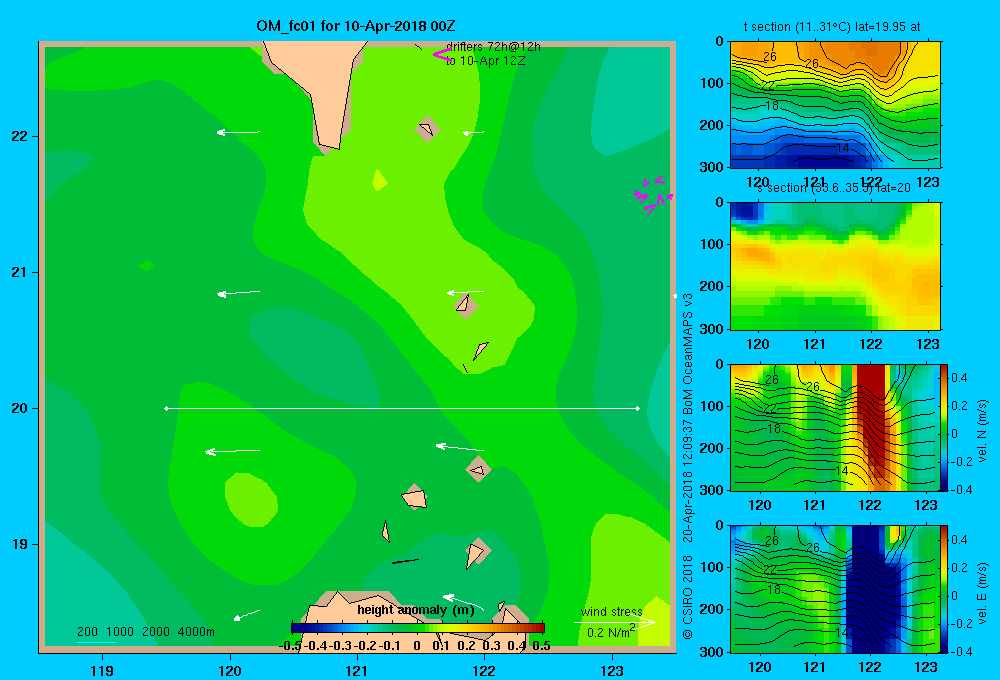Click the title 'OM_fc01 for 10-Apr-2018 00Z'
This screenshot has height=680, width=1000.
tap(356, 26)
